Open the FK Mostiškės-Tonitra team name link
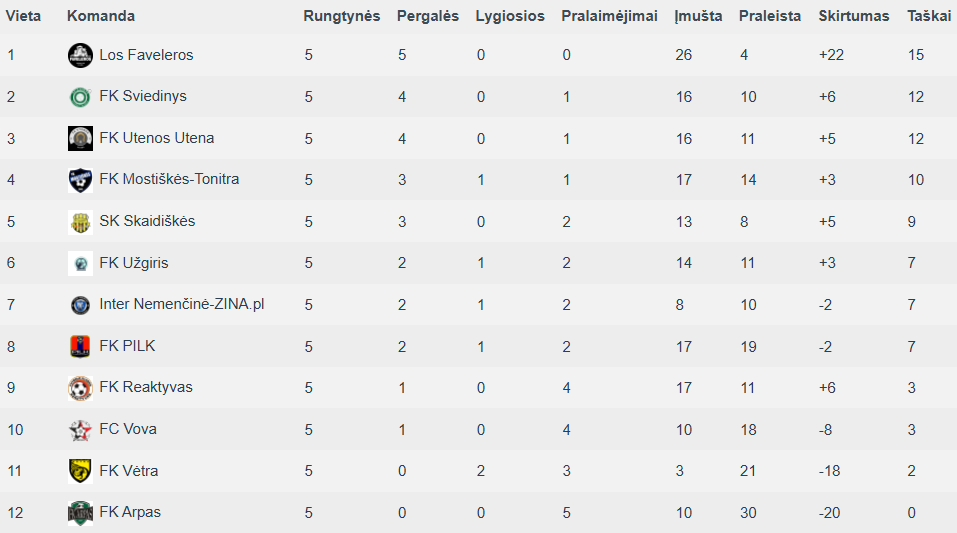The width and height of the screenshot is (957, 533). [x=169, y=179]
